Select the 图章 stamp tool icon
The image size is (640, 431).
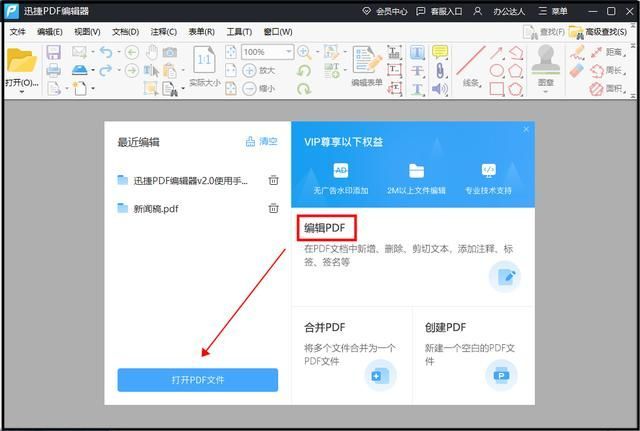coord(546,65)
